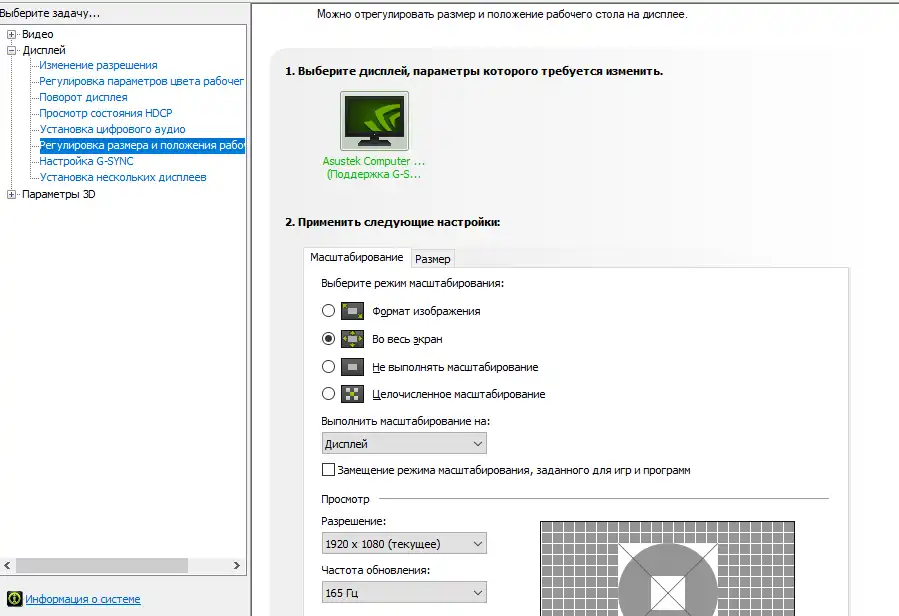Expand the Видео tree node
This screenshot has height=616, width=899.
[x=11, y=34]
